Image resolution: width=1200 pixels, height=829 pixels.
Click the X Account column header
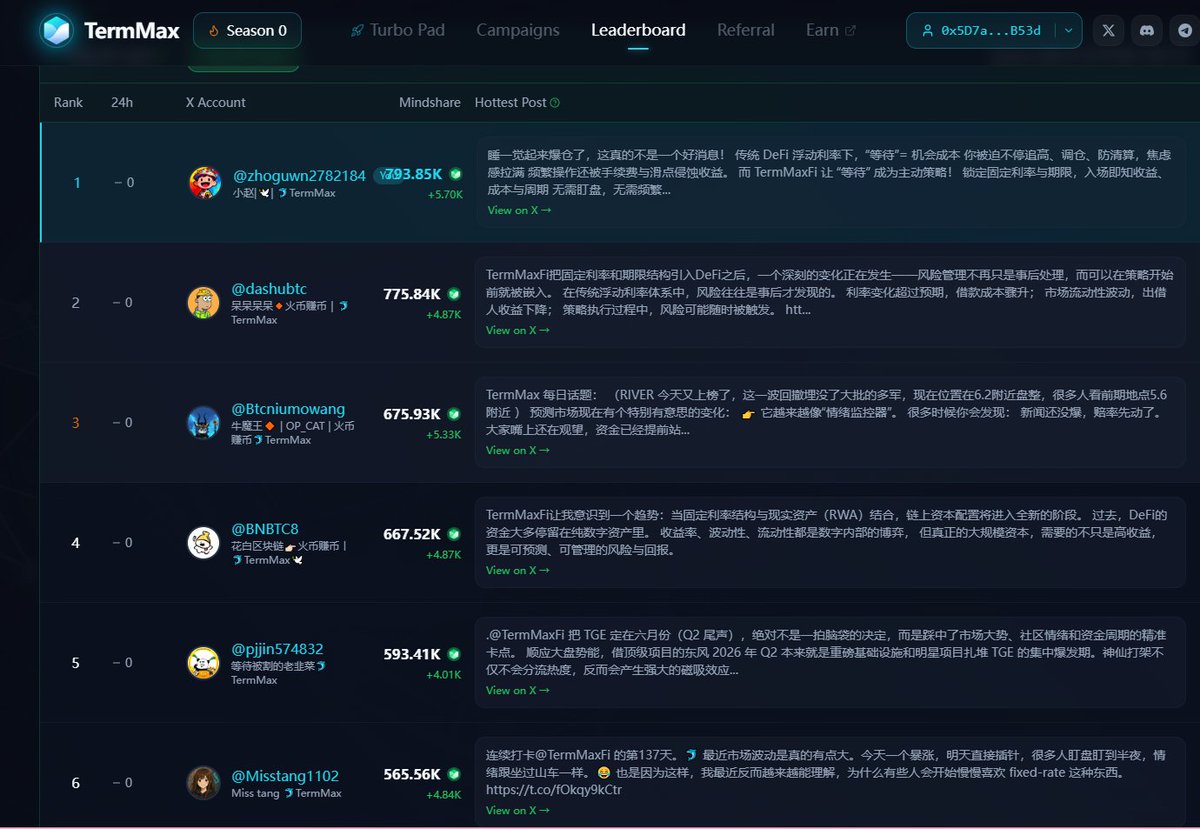coord(216,102)
